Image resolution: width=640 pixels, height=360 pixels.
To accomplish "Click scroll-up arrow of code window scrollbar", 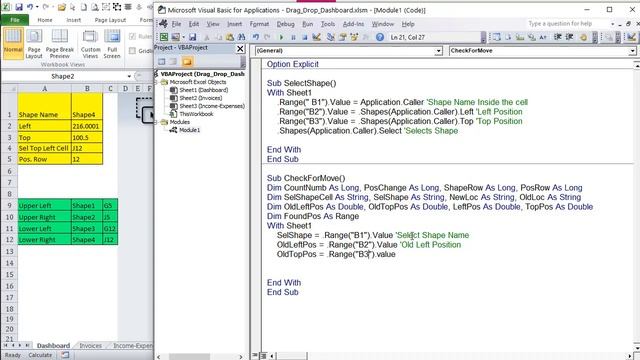I will tap(636, 65).
